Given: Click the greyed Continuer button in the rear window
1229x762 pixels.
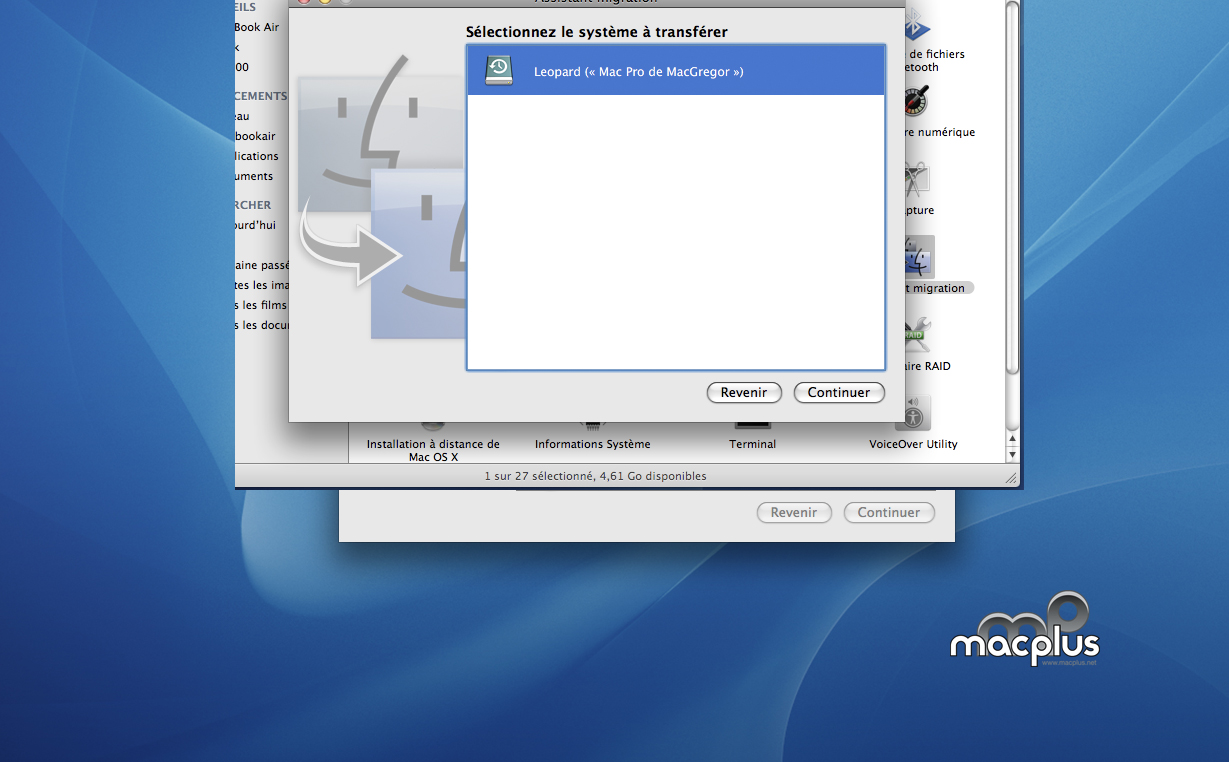Looking at the screenshot, I should (x=889, y=512).
